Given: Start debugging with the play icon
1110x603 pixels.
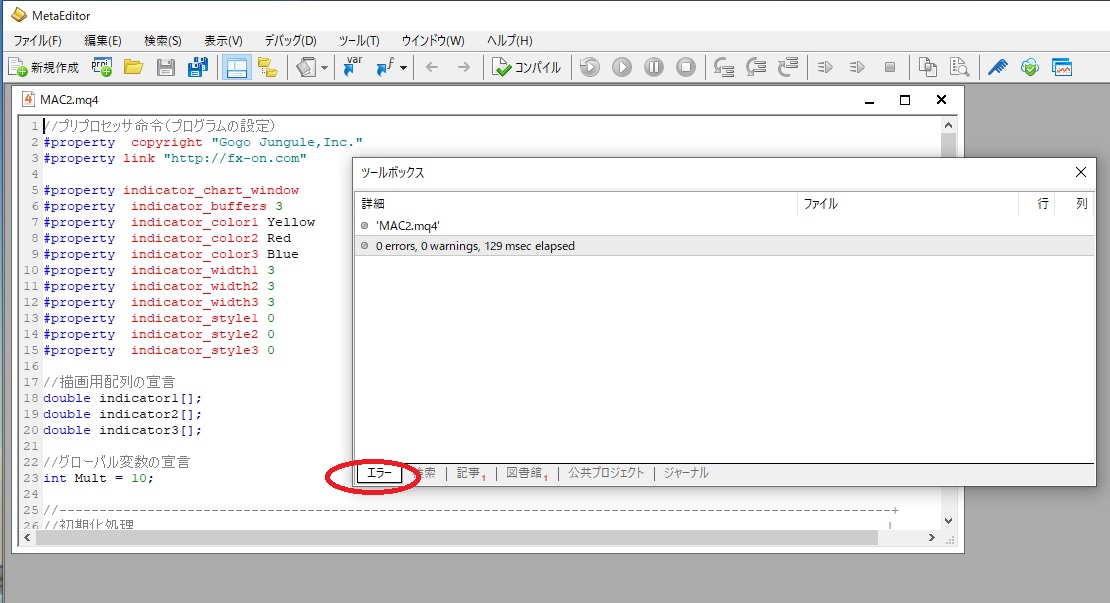Looking at the screenshot, I should tap(622, 68).
